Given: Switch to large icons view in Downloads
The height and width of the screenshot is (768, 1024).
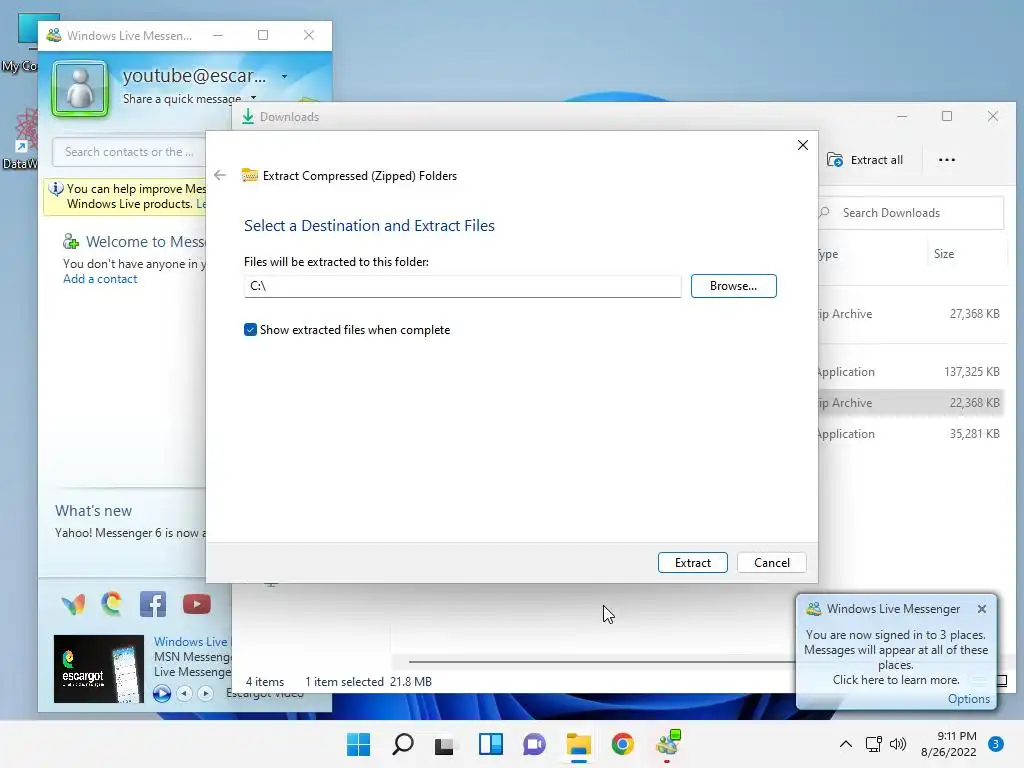Looking at the screenshot, I should click(x=1002, y=681).
